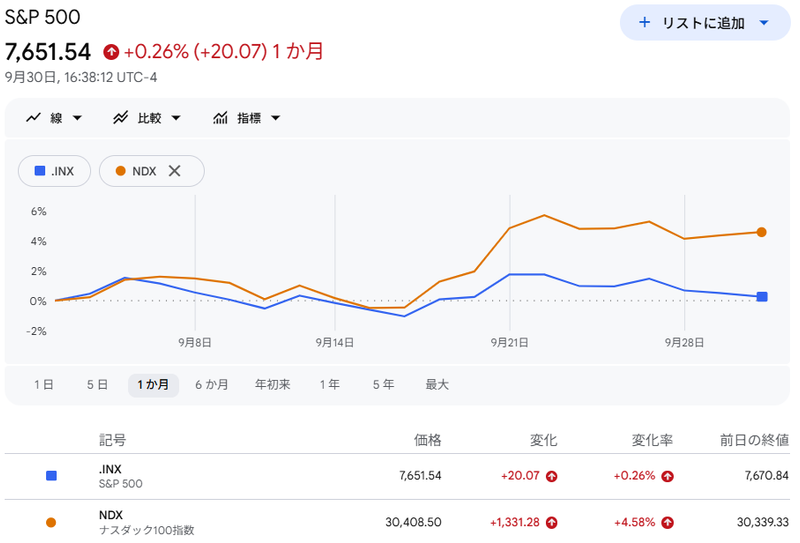Click the 変化 column header

(x=543, y=440)
